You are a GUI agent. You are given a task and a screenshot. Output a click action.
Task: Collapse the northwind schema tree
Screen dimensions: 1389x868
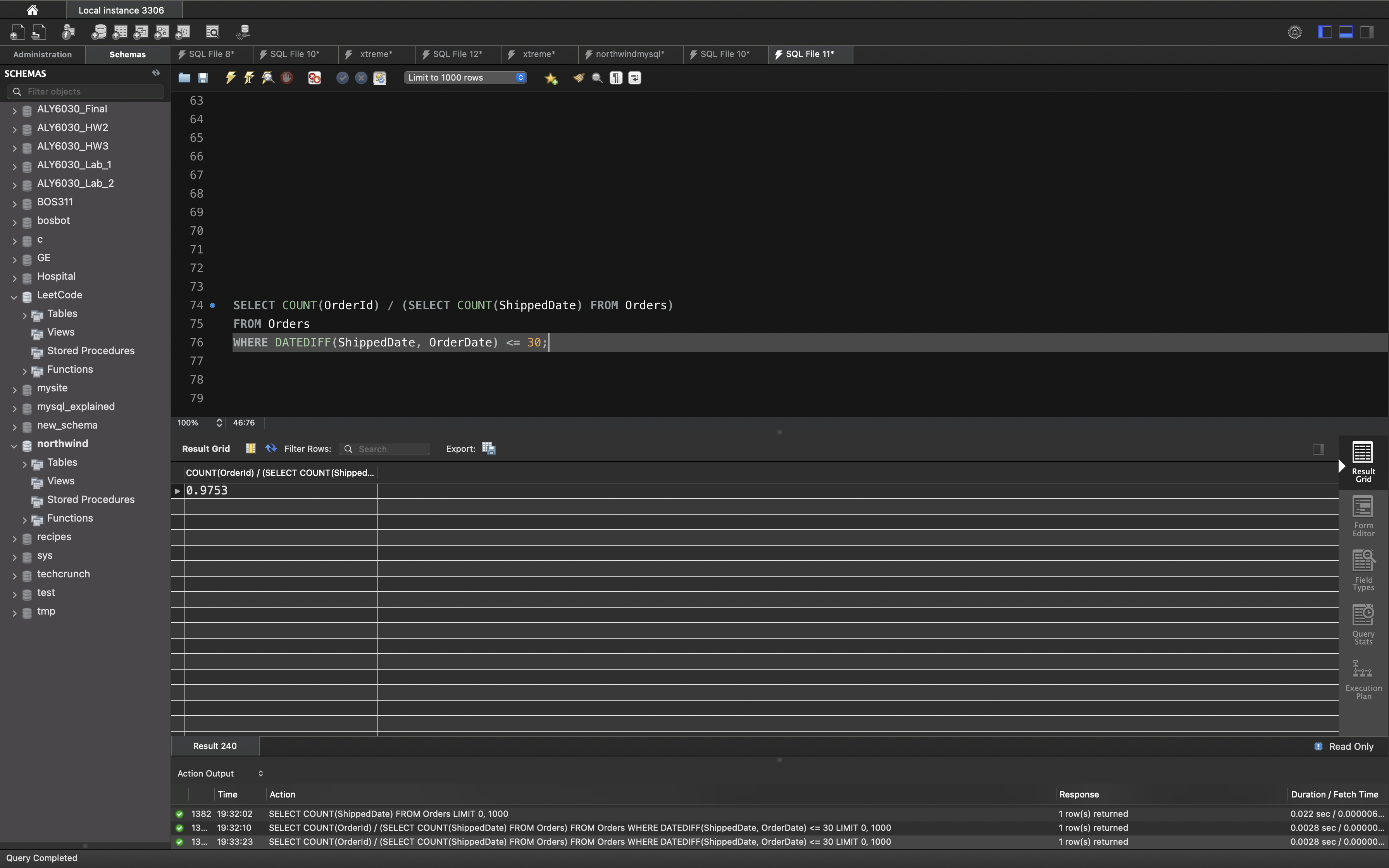click(x=14, y=444)
